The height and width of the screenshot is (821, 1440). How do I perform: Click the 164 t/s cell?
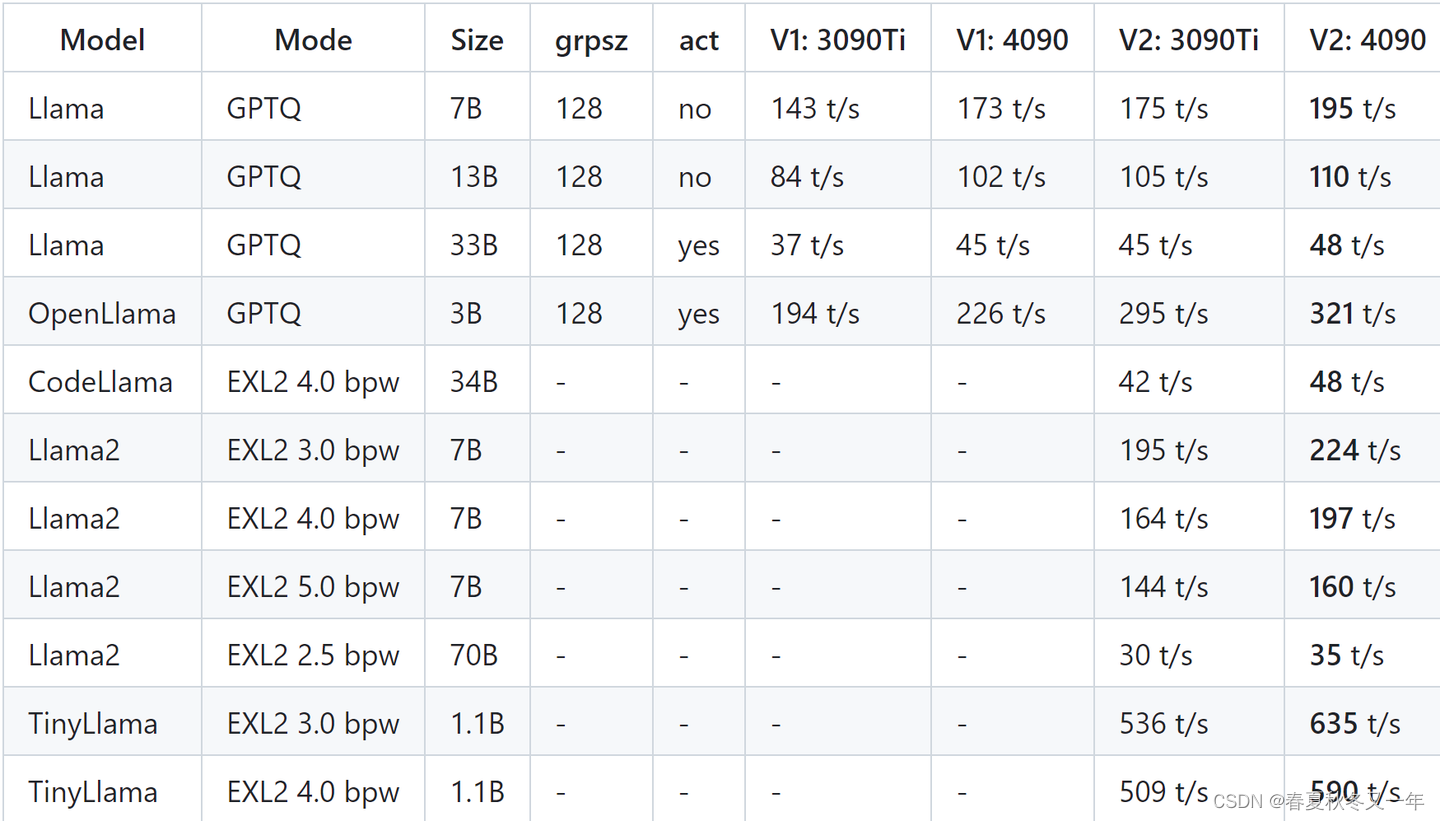click(x=1189, y=518)
